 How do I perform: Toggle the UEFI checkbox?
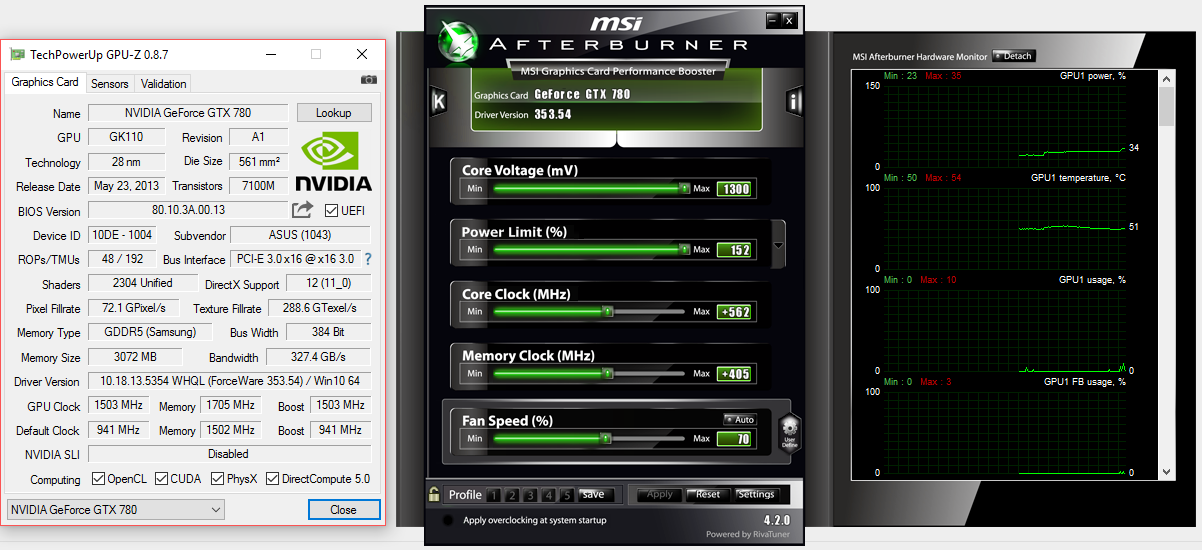tap(332, 211)
